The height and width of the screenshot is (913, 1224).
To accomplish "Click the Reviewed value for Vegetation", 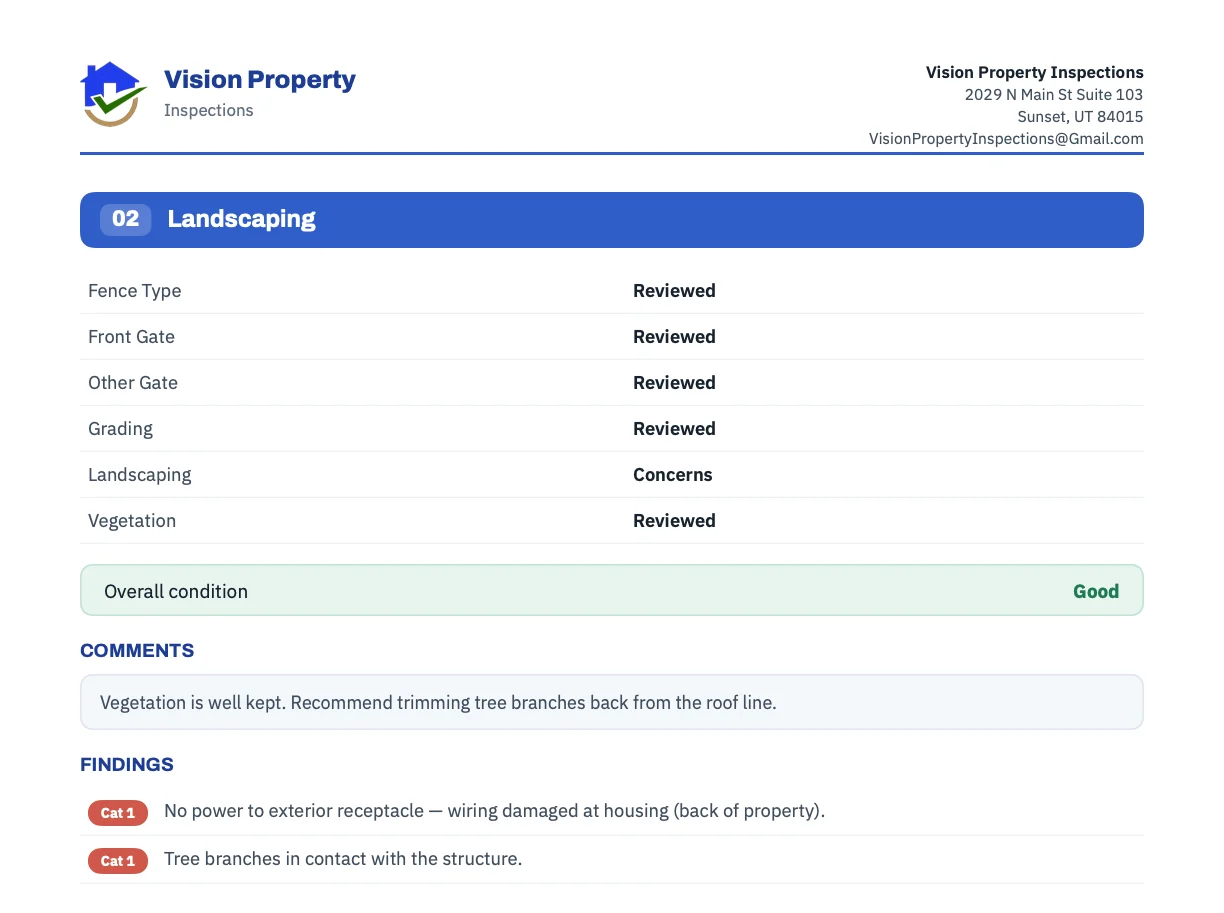I will pos(674,521).
